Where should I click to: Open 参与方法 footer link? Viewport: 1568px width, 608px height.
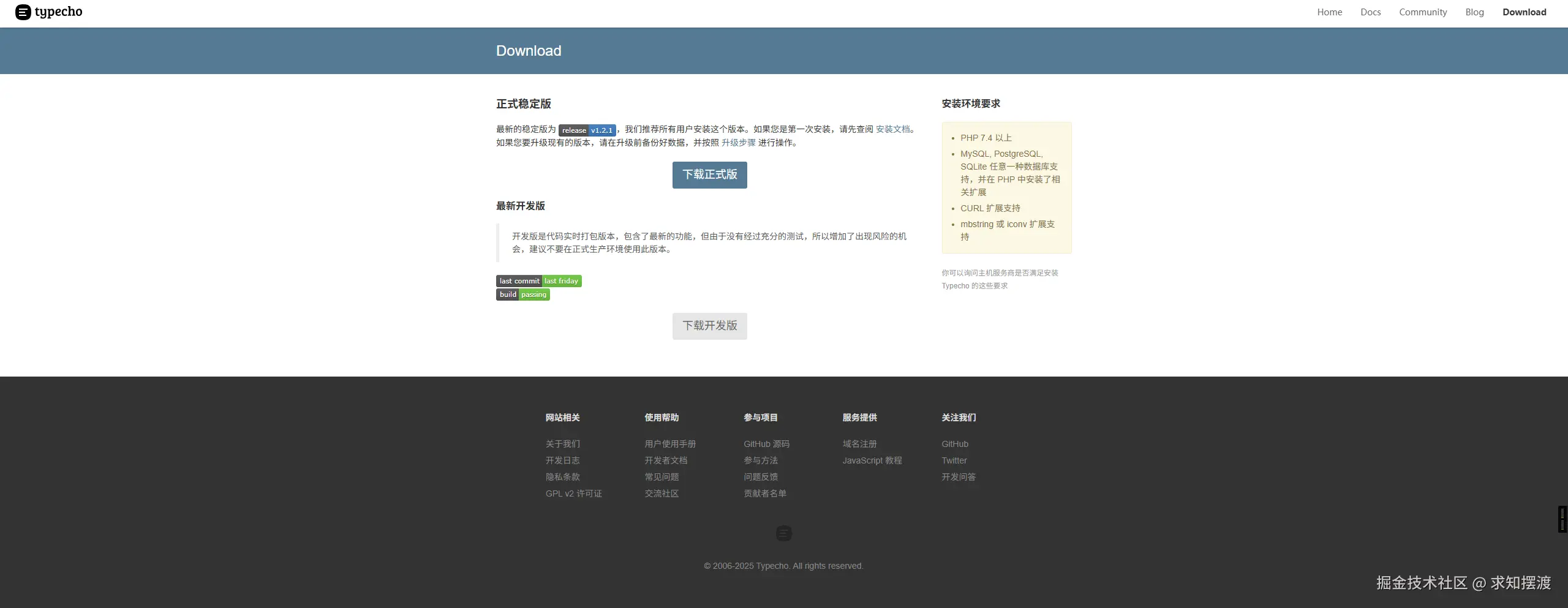[761, 460]
